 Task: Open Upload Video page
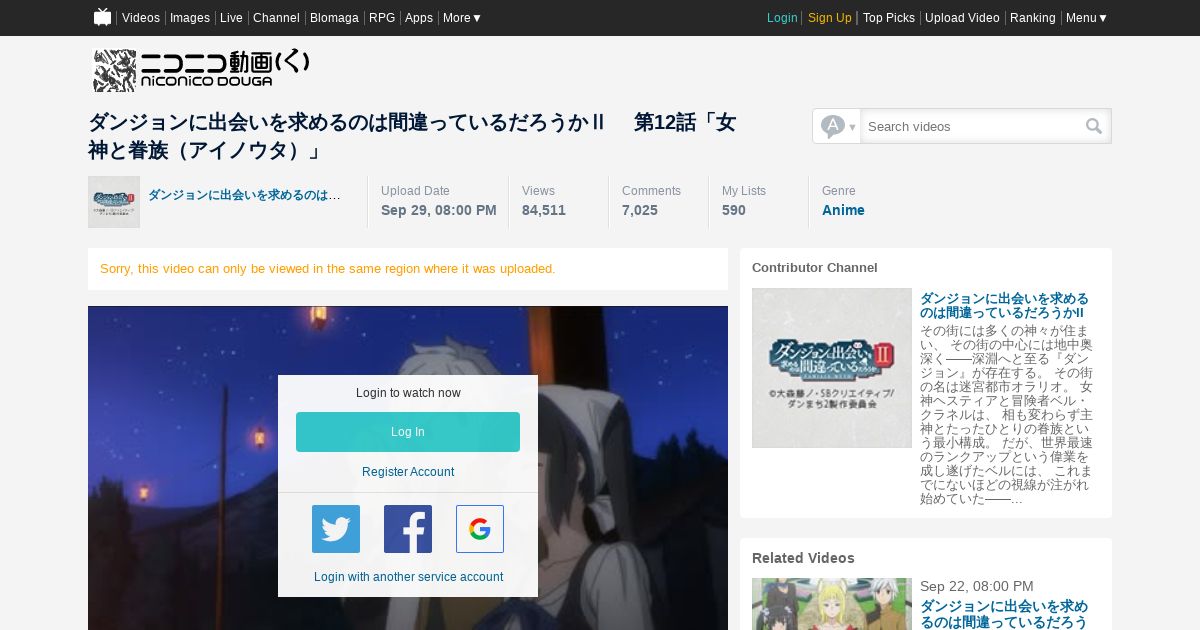click(x=962, y=18)
